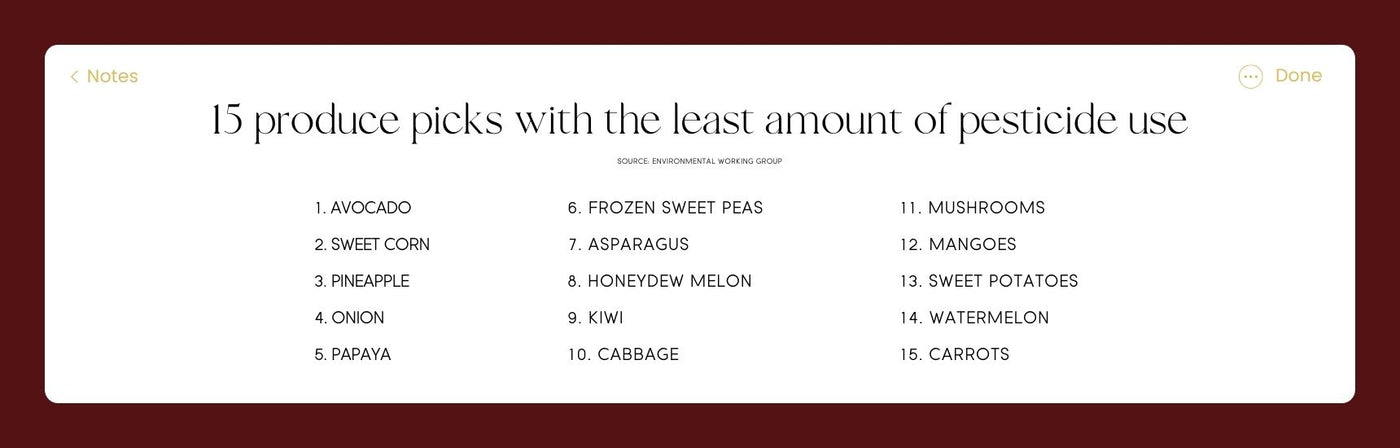
Task: Place cursor on Mushrooms line
Action: point(972,208)
